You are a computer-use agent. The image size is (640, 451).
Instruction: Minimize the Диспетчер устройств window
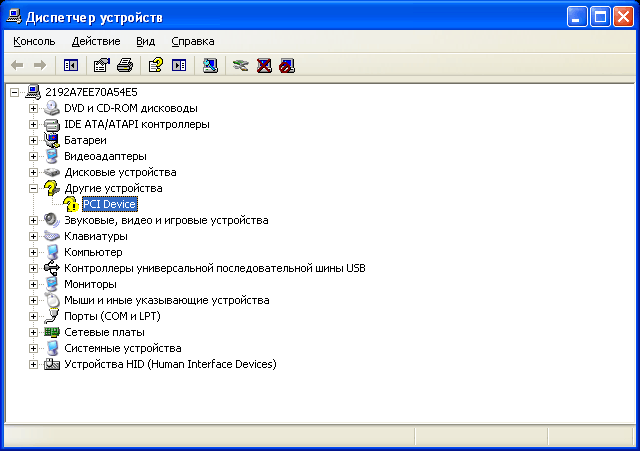pos(577,17)
